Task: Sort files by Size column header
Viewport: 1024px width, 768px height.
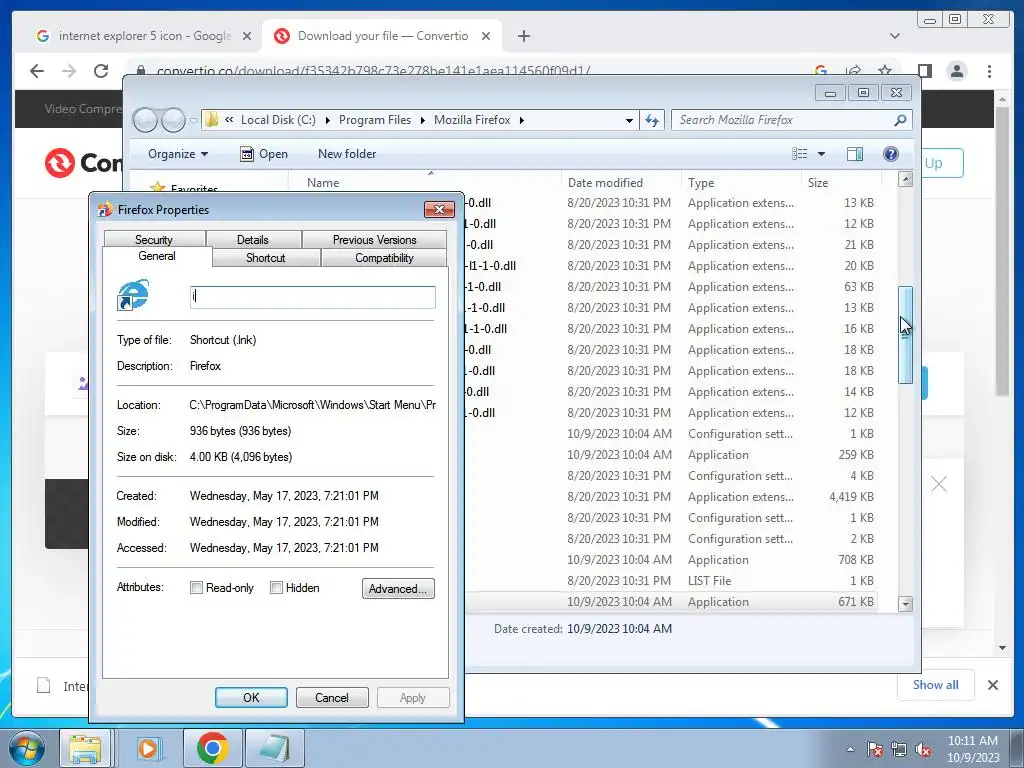Action: point(841,183)
